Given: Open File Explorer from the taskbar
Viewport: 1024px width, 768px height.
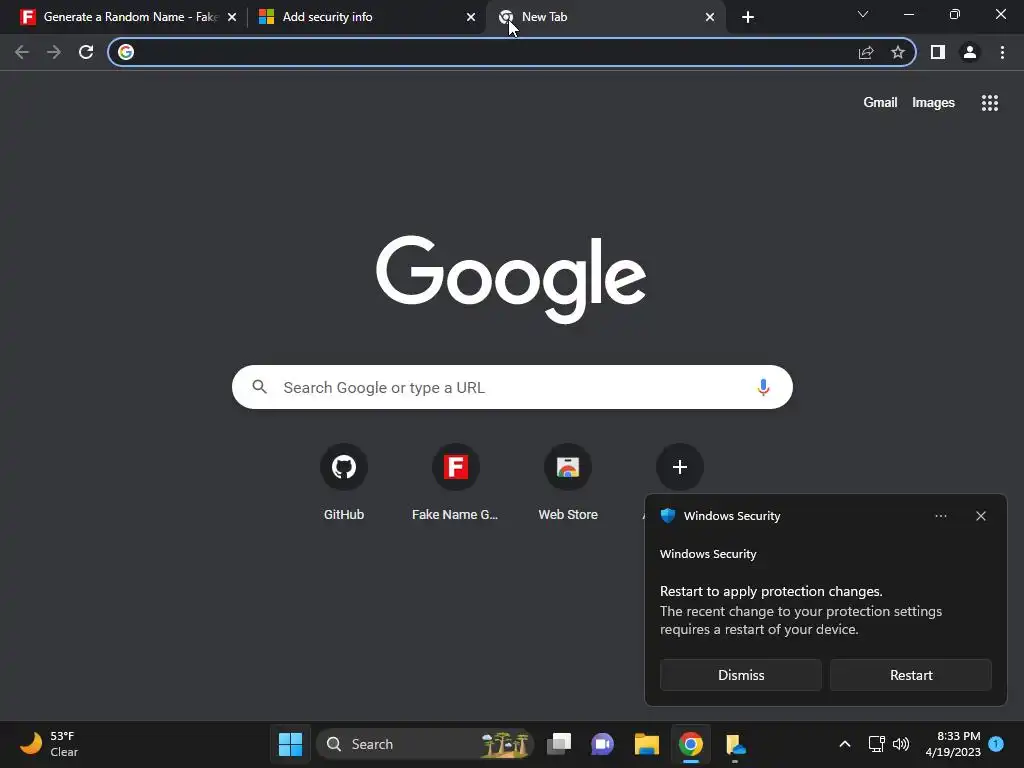Looking at the screenshot, I should click(646, 744).
